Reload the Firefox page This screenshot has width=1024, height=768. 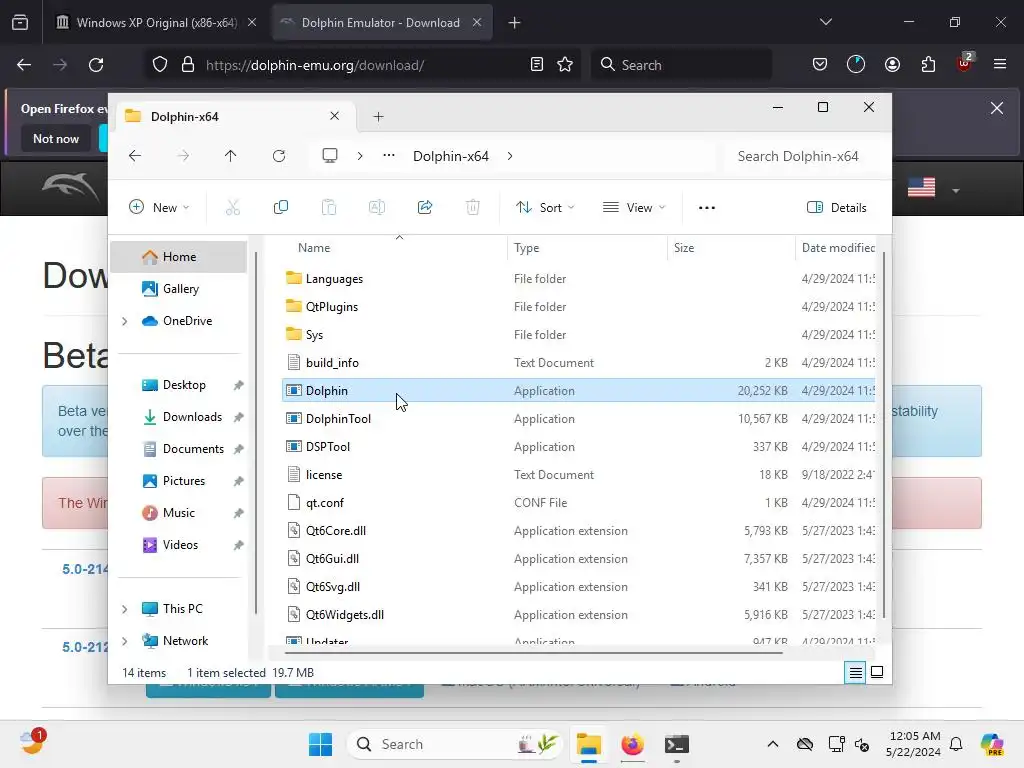tap(96, 65)
